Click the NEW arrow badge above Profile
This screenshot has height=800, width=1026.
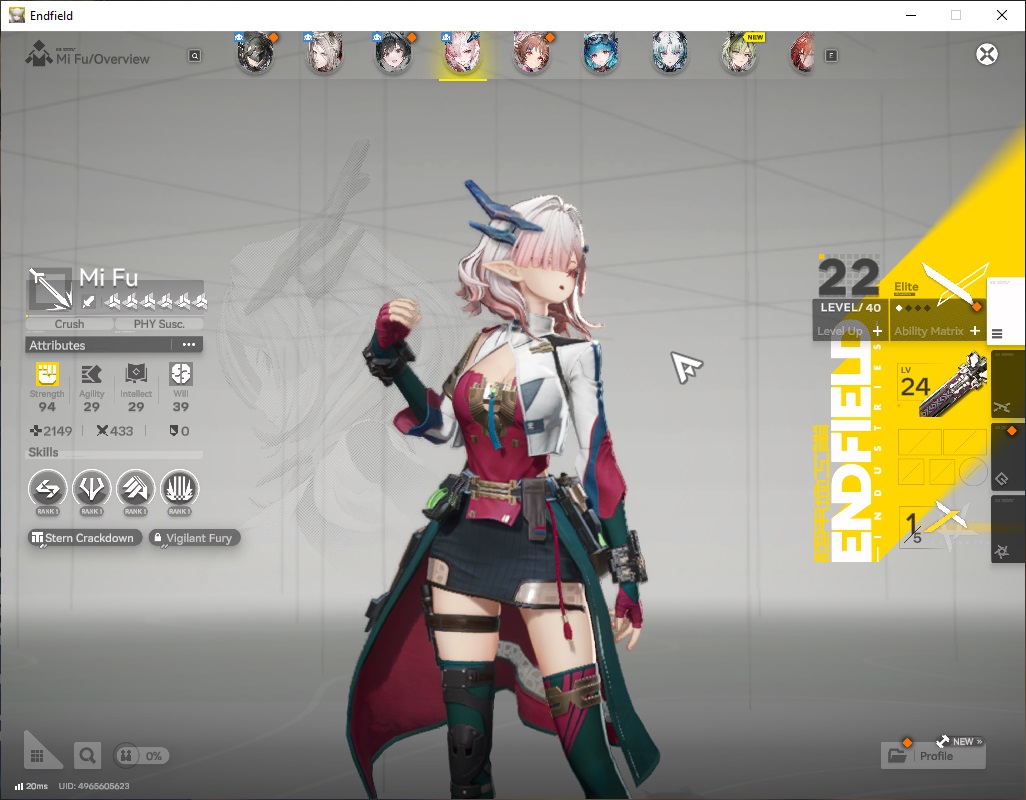pos(960,741)
